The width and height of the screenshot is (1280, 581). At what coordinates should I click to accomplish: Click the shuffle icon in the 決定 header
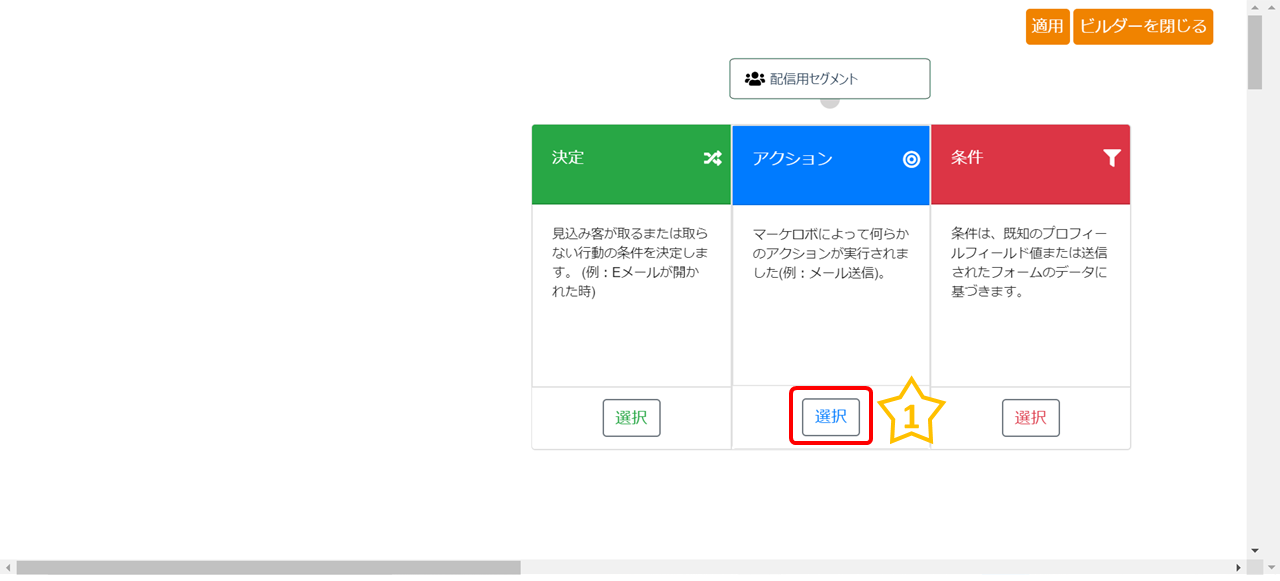coord(712,158)
